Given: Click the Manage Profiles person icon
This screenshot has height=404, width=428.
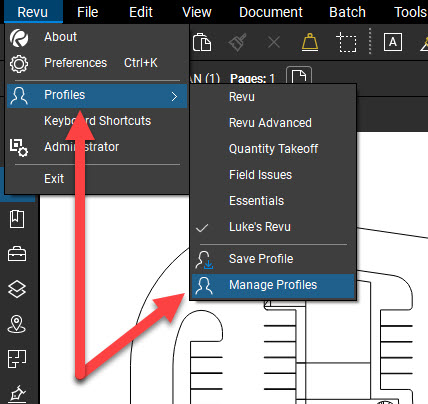Looking at the screenshot, I should [x=204, y=286].
